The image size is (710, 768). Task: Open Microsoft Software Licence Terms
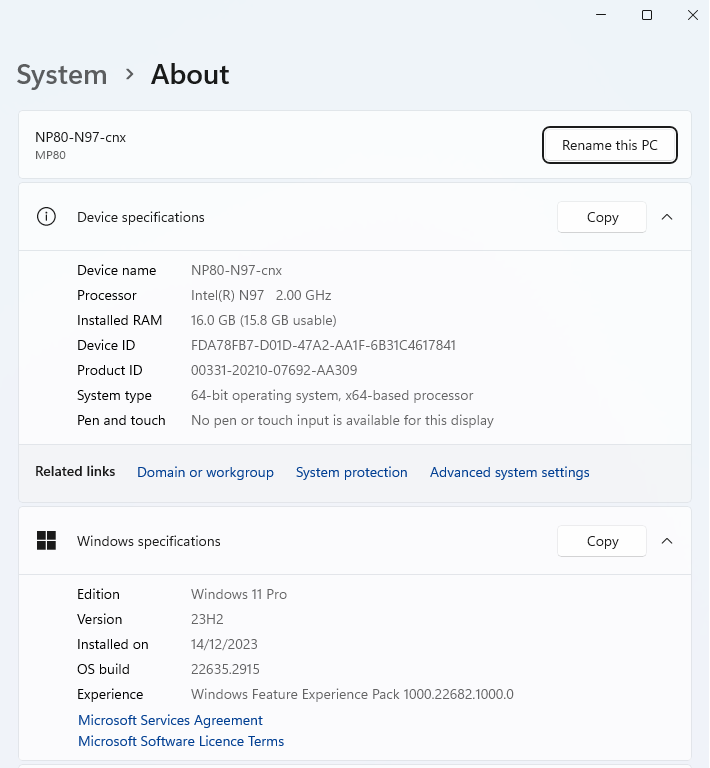click(181, 741)
